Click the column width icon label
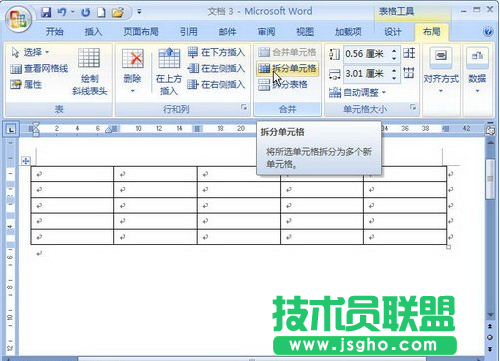500x361 pixels. tap(334, 74)
